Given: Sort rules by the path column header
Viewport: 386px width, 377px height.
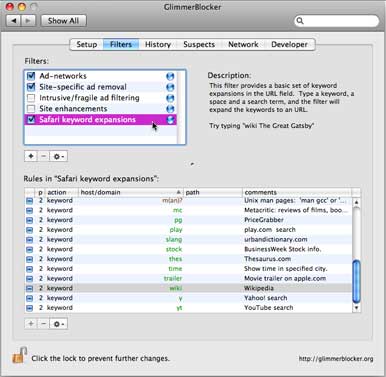Looking at the screenshot, I should pos(213,192).
